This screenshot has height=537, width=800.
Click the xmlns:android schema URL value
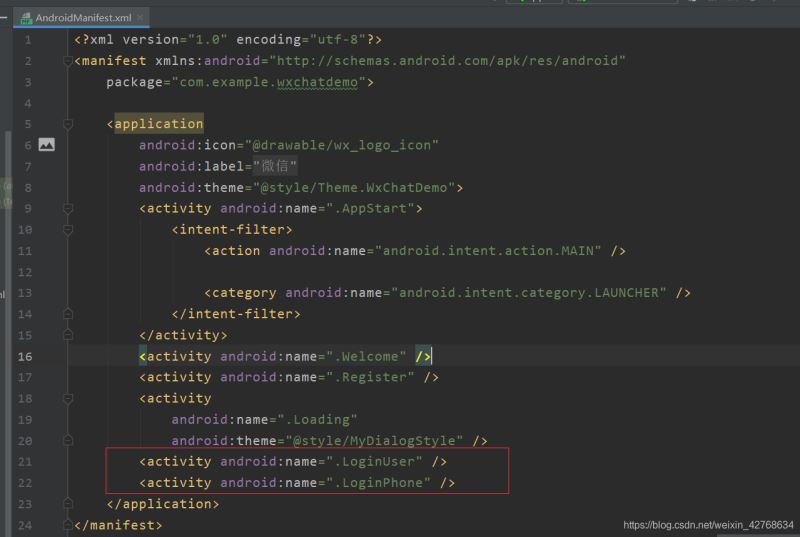coord(447,61)
